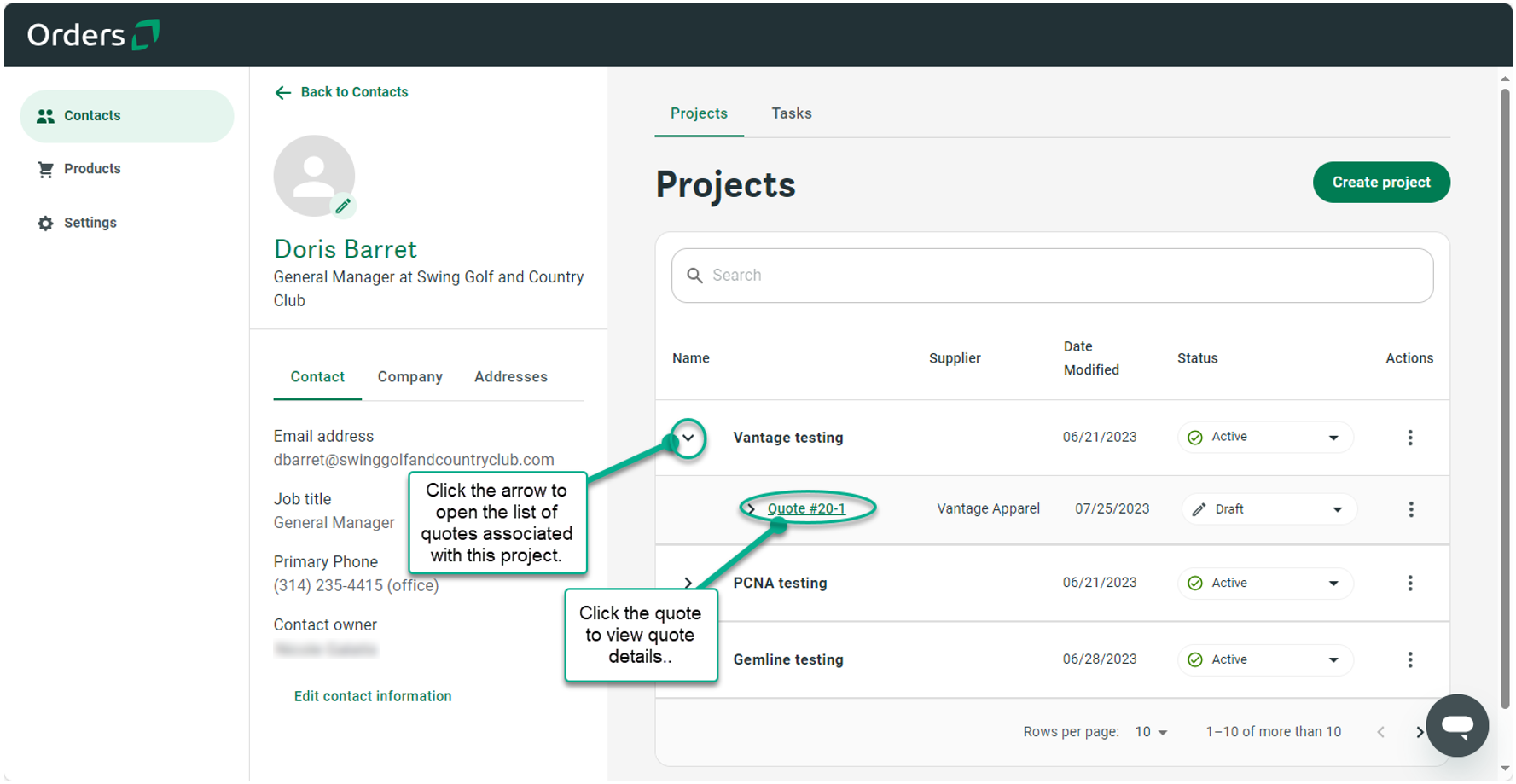Open Contacts in the sidebar
Screen dimensions: 1516x784
pos(127,116)
